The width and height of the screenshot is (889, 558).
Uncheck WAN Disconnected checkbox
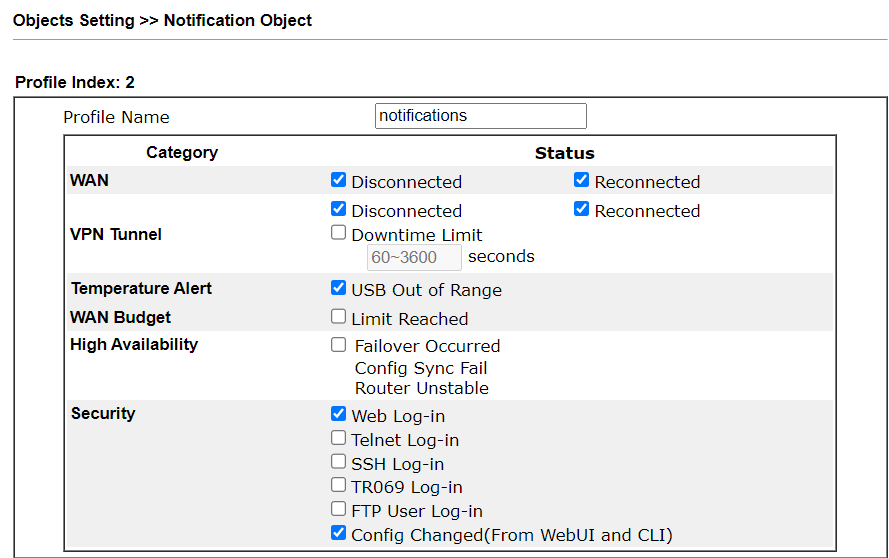pos(338,180)
